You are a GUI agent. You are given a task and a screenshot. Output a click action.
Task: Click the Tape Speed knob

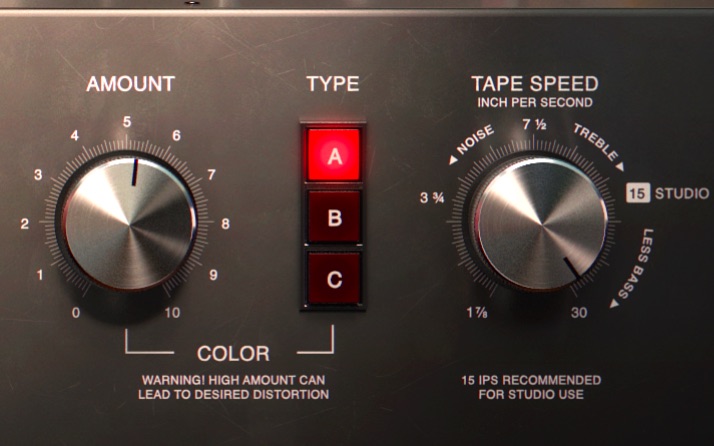click(x=542, y=224)
